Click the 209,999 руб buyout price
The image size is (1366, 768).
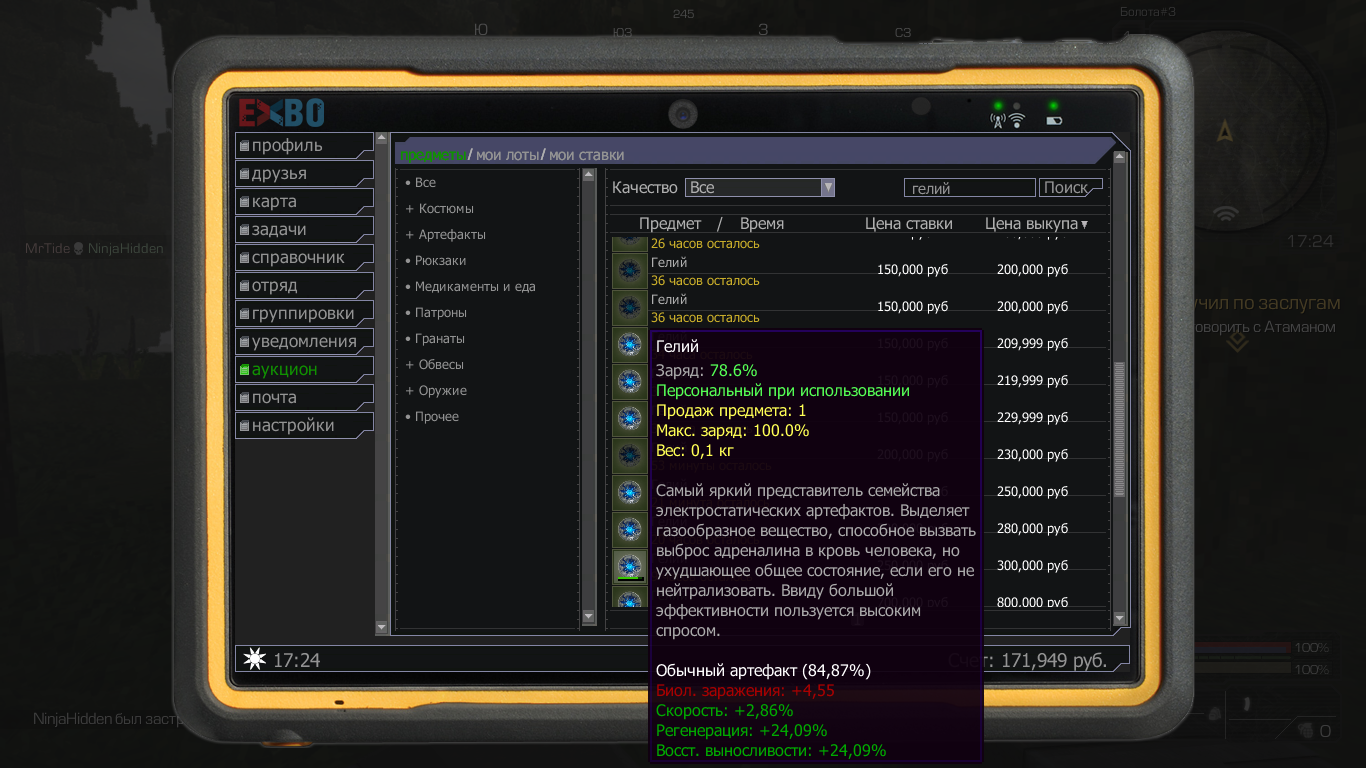pyautogui.click(x=1032, y=344)
